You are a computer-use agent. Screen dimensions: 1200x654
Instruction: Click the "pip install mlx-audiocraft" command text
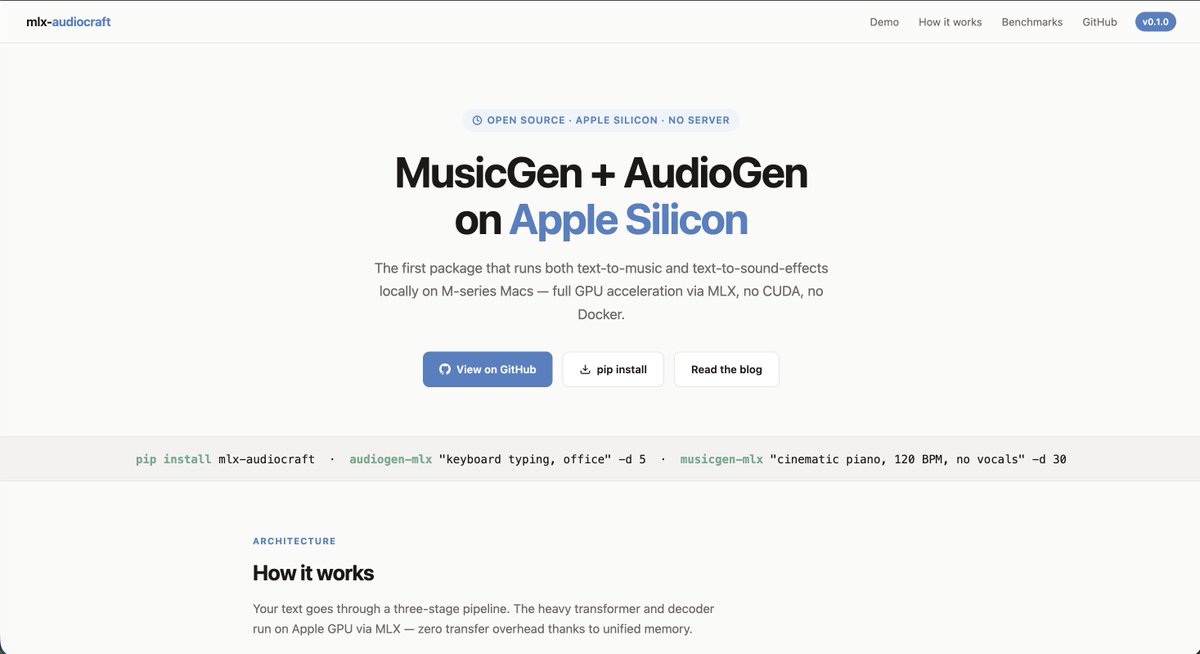click(x=225, y=459)
